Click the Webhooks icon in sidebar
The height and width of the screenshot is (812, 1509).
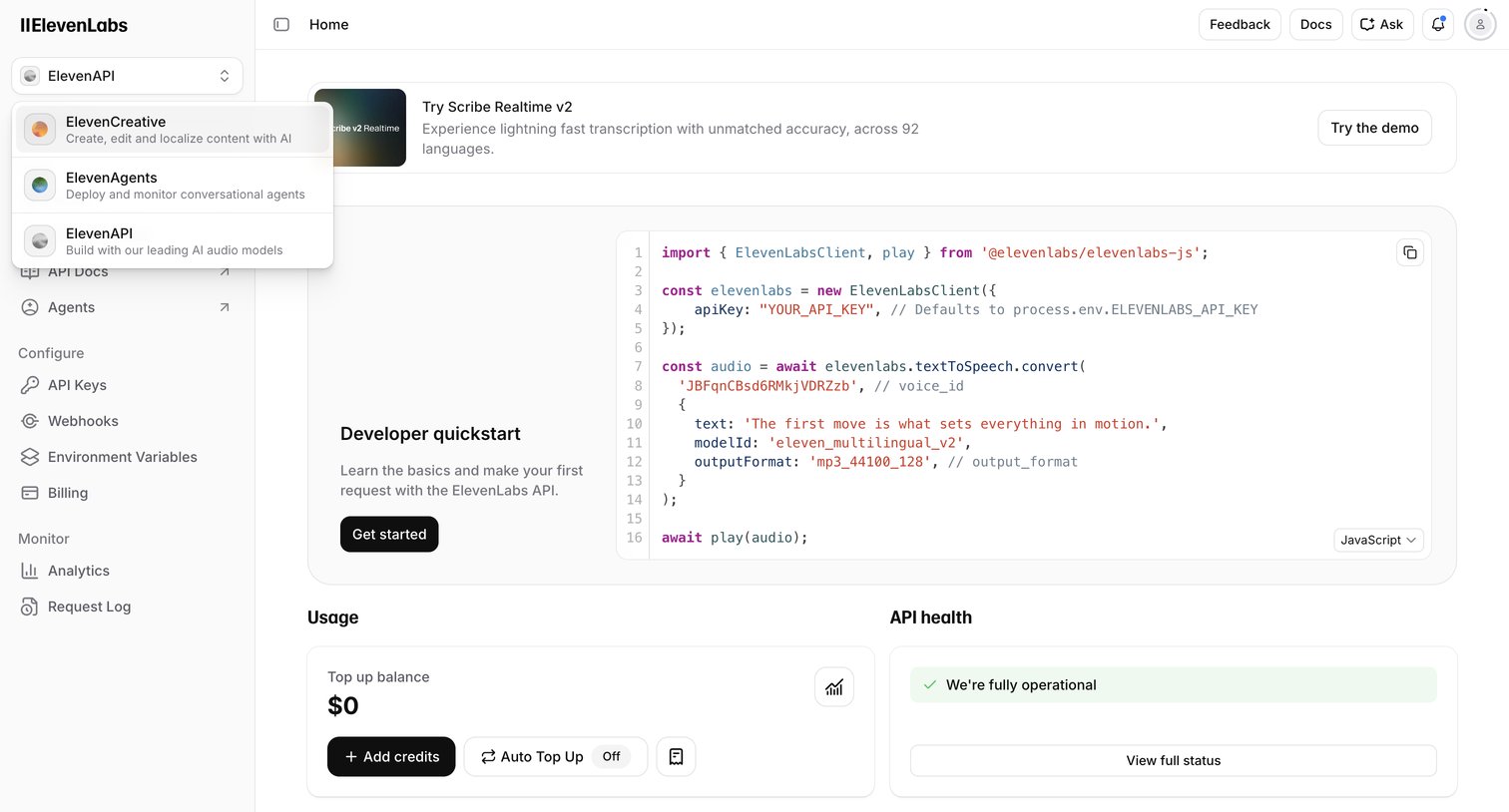coord(30,421)
